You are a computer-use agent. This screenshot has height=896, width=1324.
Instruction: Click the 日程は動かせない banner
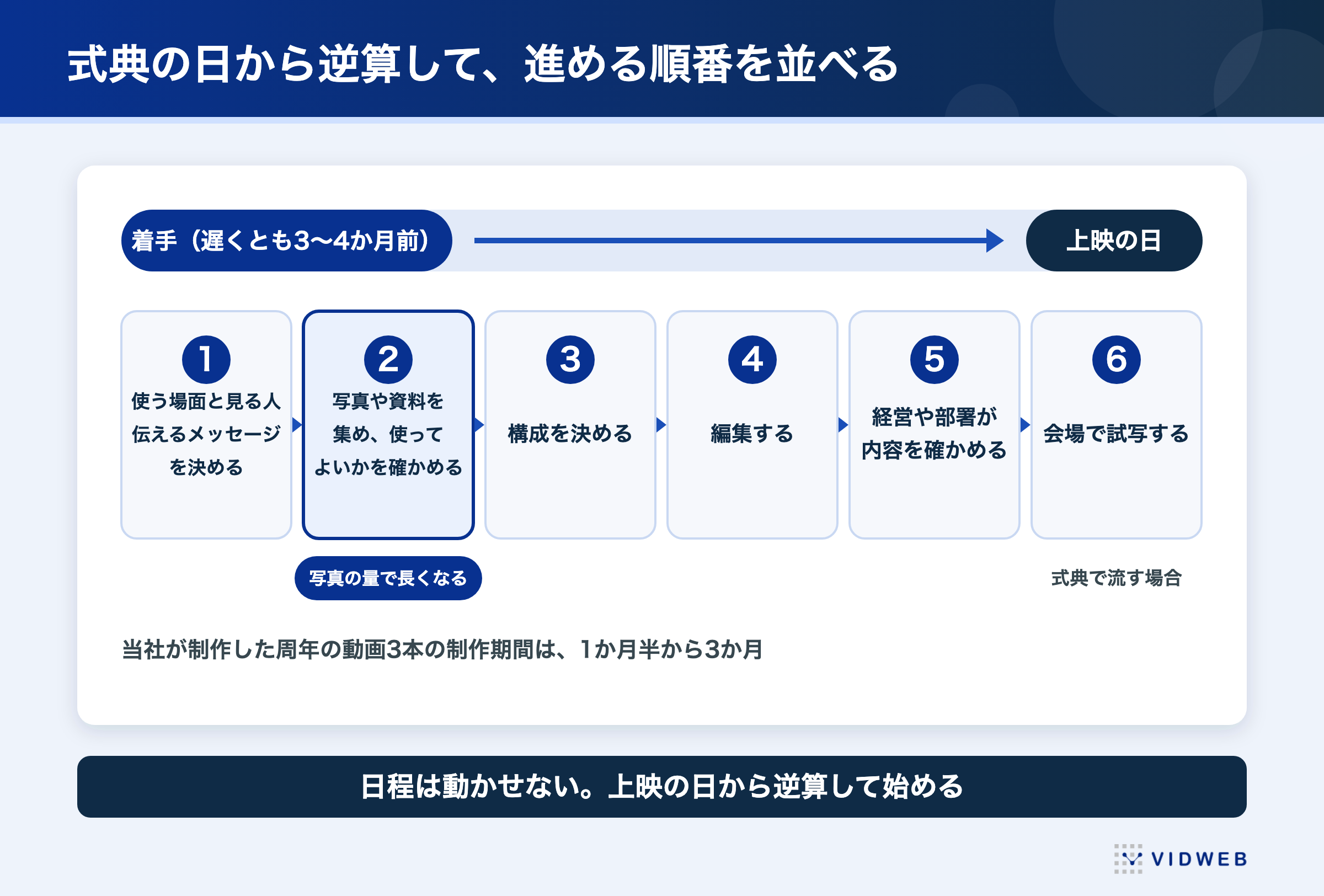pos(661,787)
